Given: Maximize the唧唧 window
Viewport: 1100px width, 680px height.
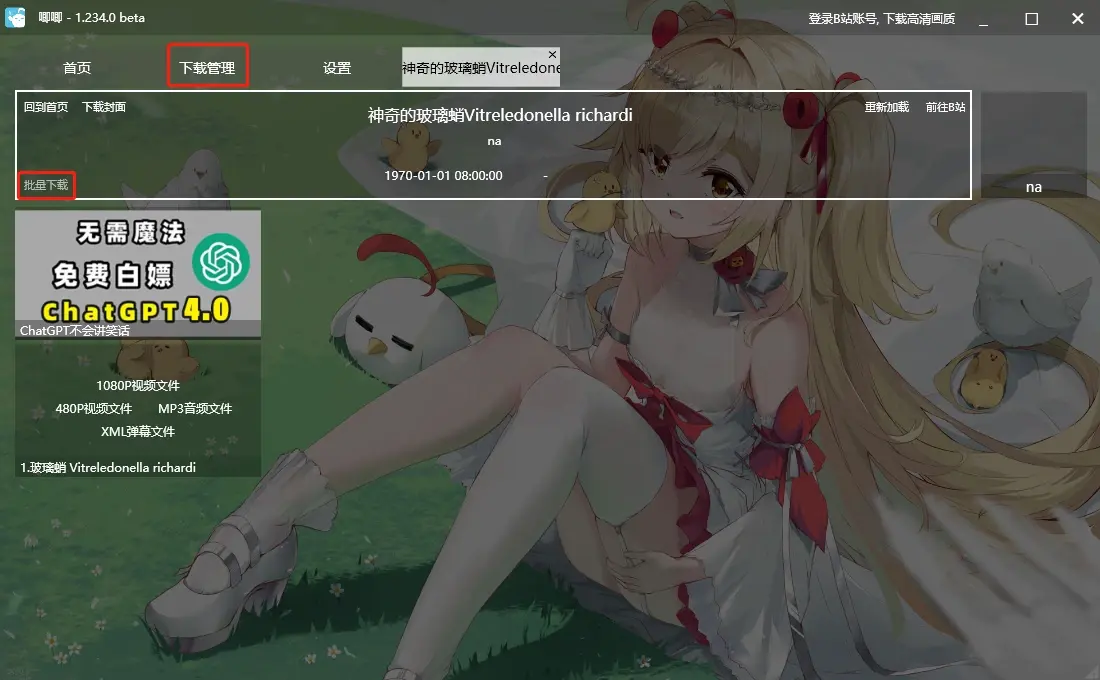Looking at the screenshot, I should click(x=1031, y=19).
